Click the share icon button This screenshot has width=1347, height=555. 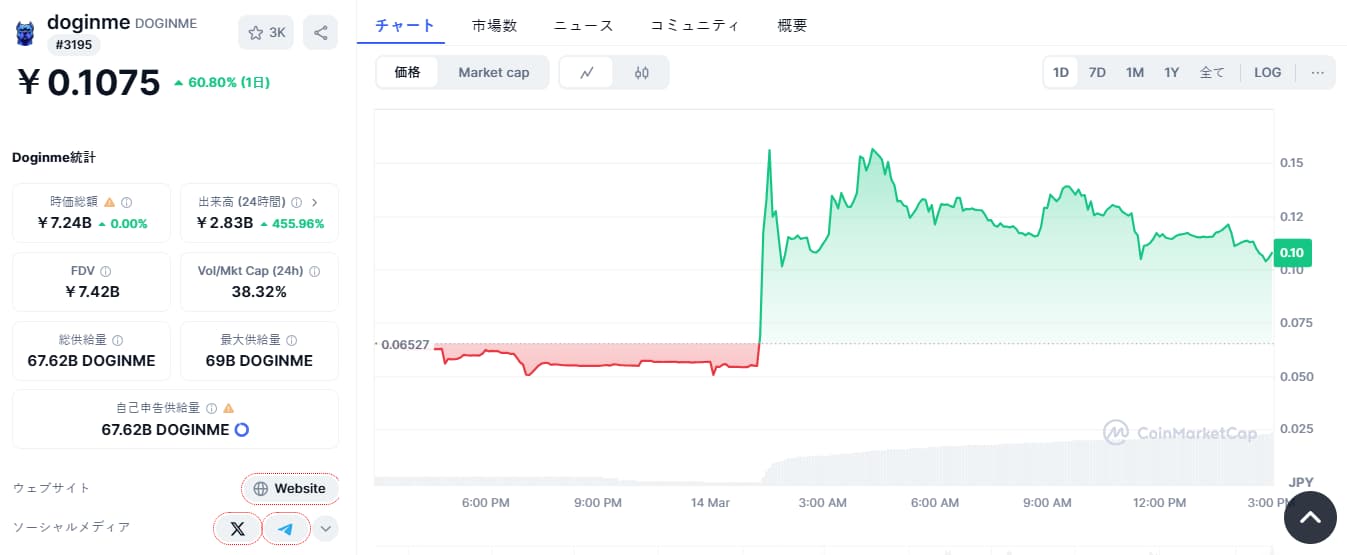(x=320, y=33)
